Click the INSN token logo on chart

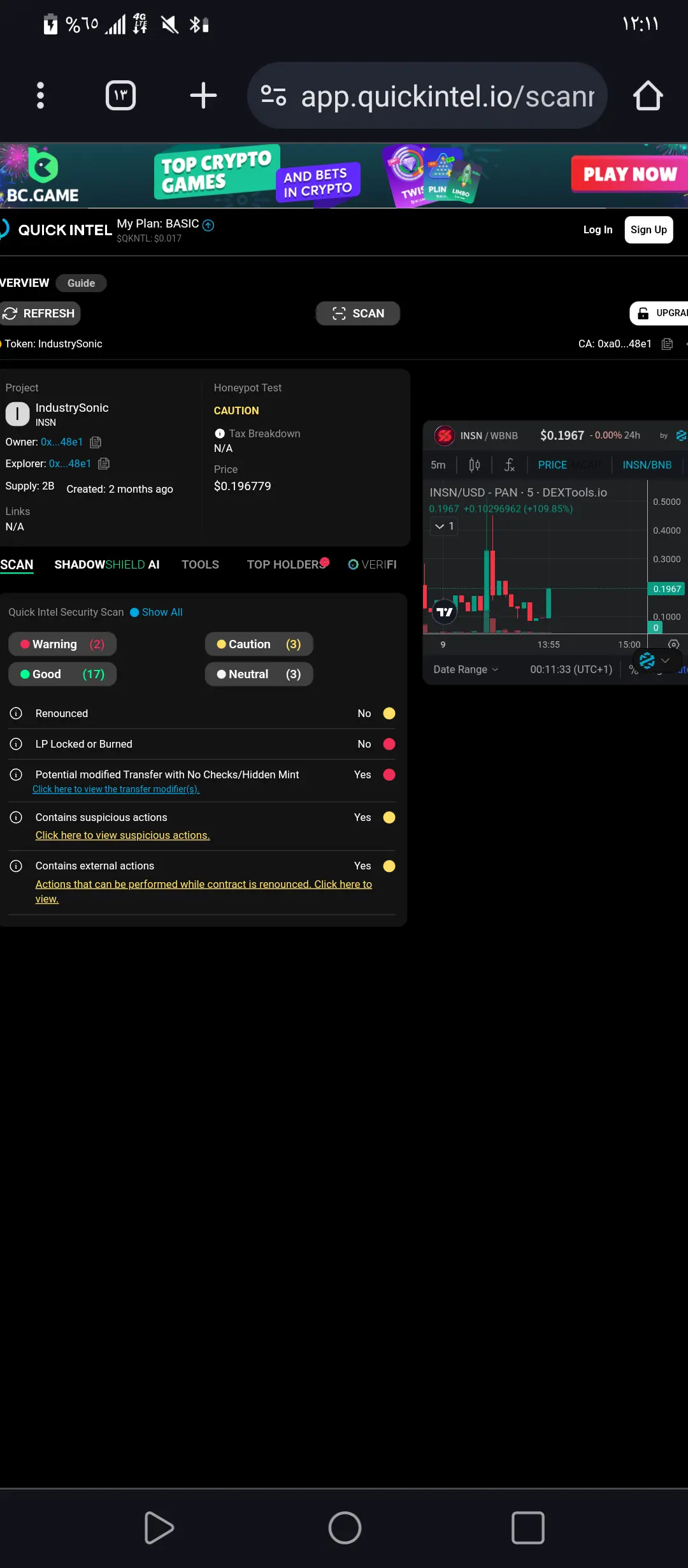coord(444,435)
